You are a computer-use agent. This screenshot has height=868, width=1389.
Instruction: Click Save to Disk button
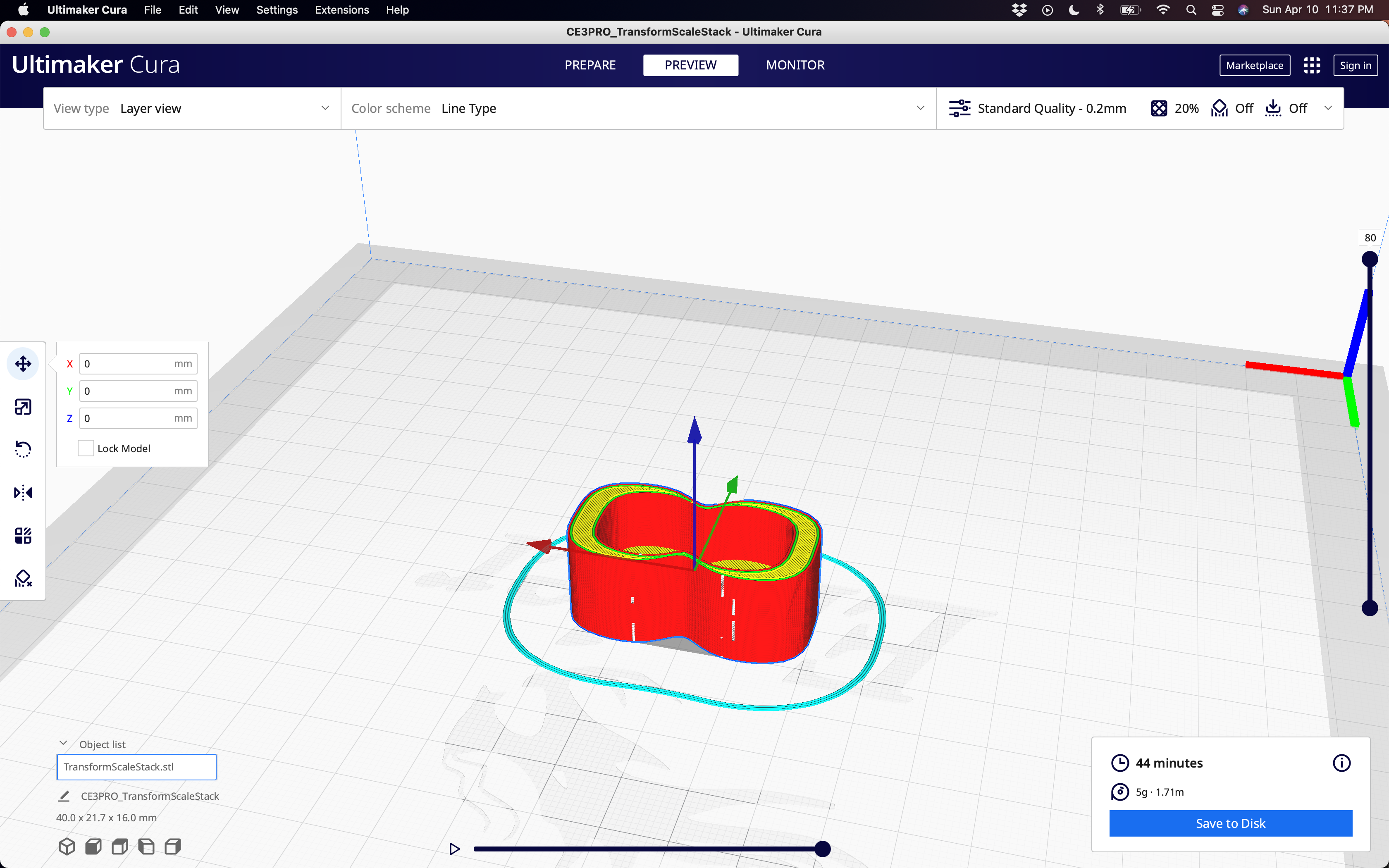click(x=1229, y=822)
